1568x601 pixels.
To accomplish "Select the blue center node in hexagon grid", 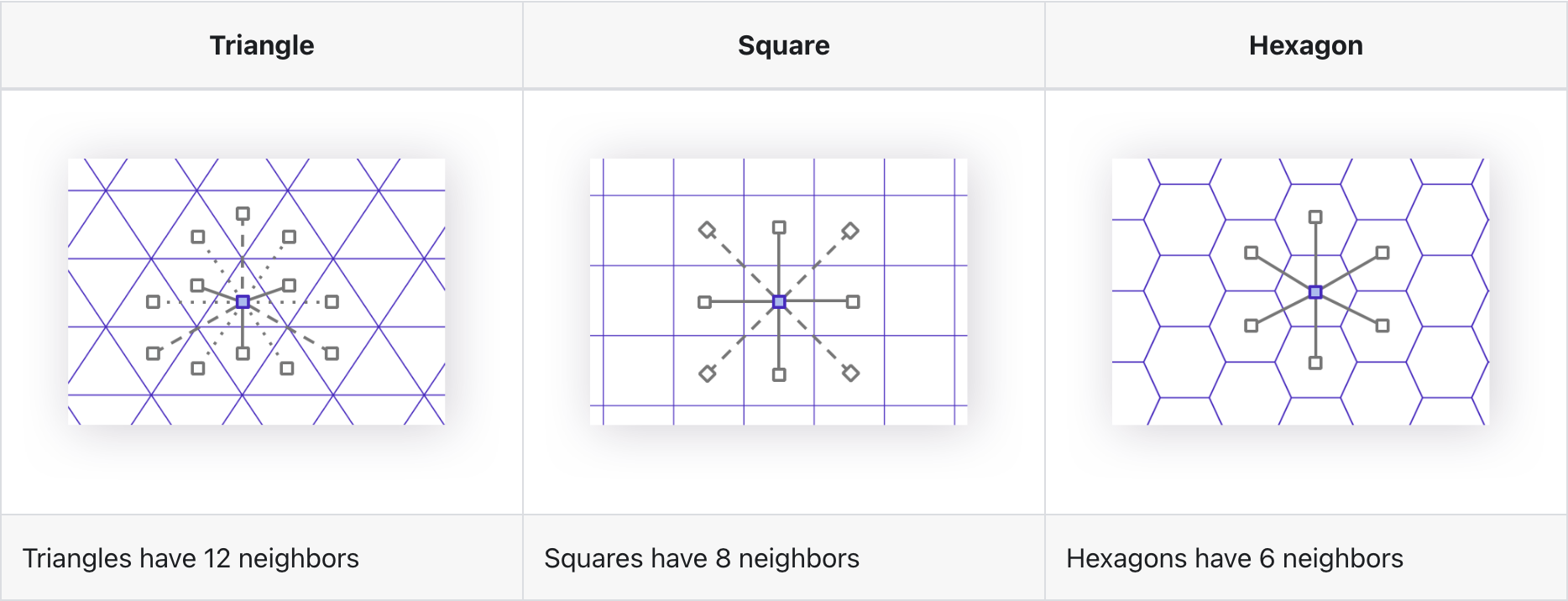I will [x=1315, y=292].
